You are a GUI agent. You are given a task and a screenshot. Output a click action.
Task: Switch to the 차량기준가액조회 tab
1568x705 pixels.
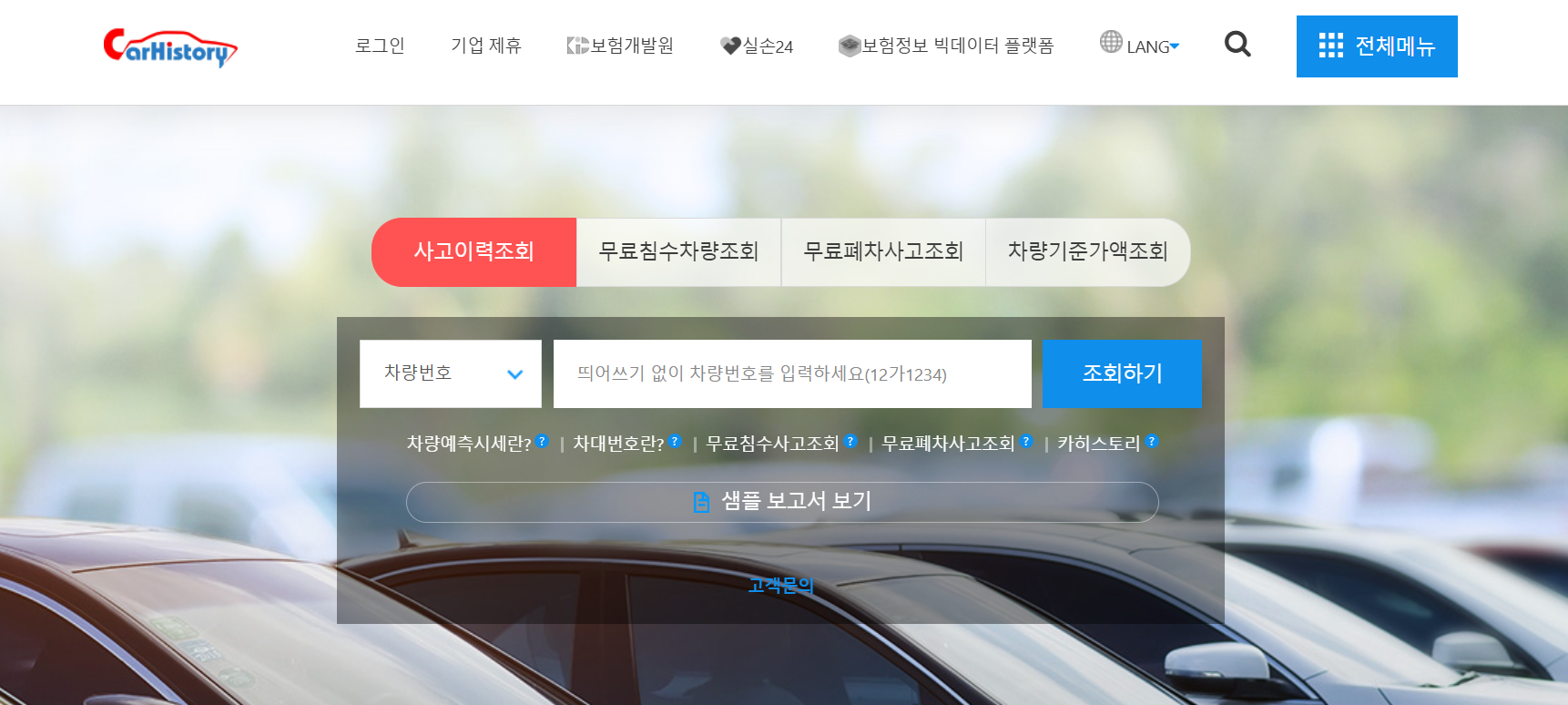1088,252
